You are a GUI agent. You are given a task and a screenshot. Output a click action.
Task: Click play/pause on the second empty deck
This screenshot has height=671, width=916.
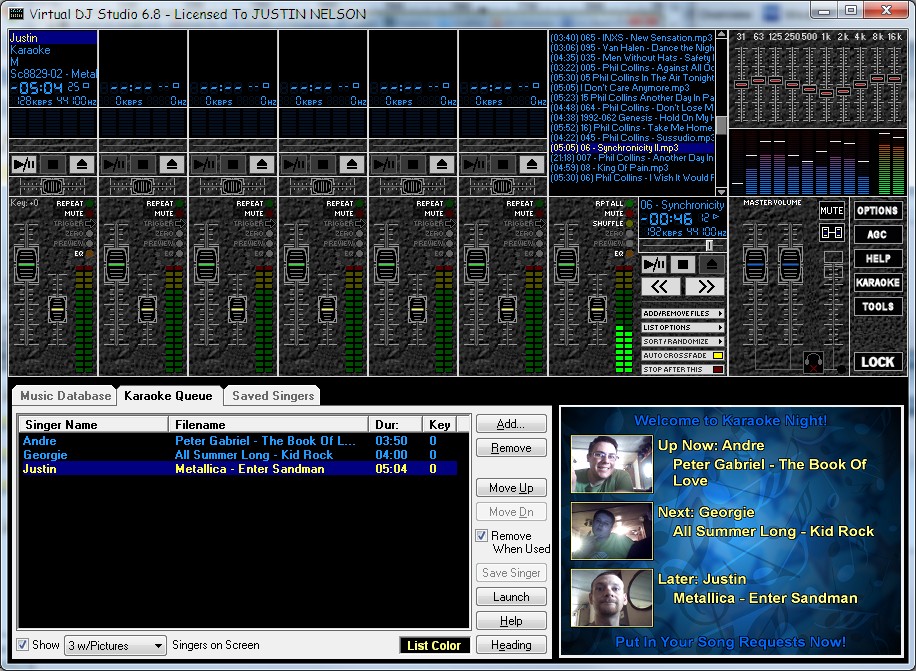204,165
